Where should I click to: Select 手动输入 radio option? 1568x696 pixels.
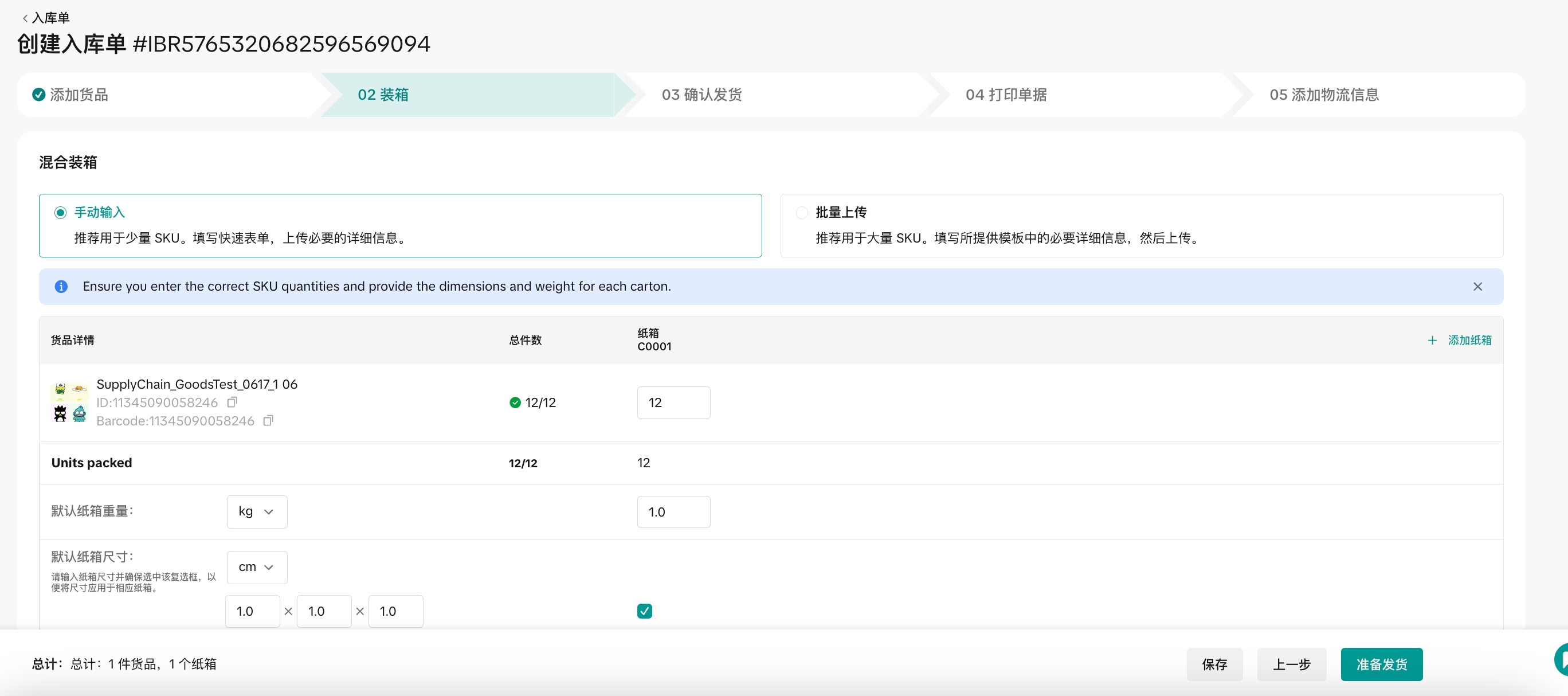(x=60, y=213)
